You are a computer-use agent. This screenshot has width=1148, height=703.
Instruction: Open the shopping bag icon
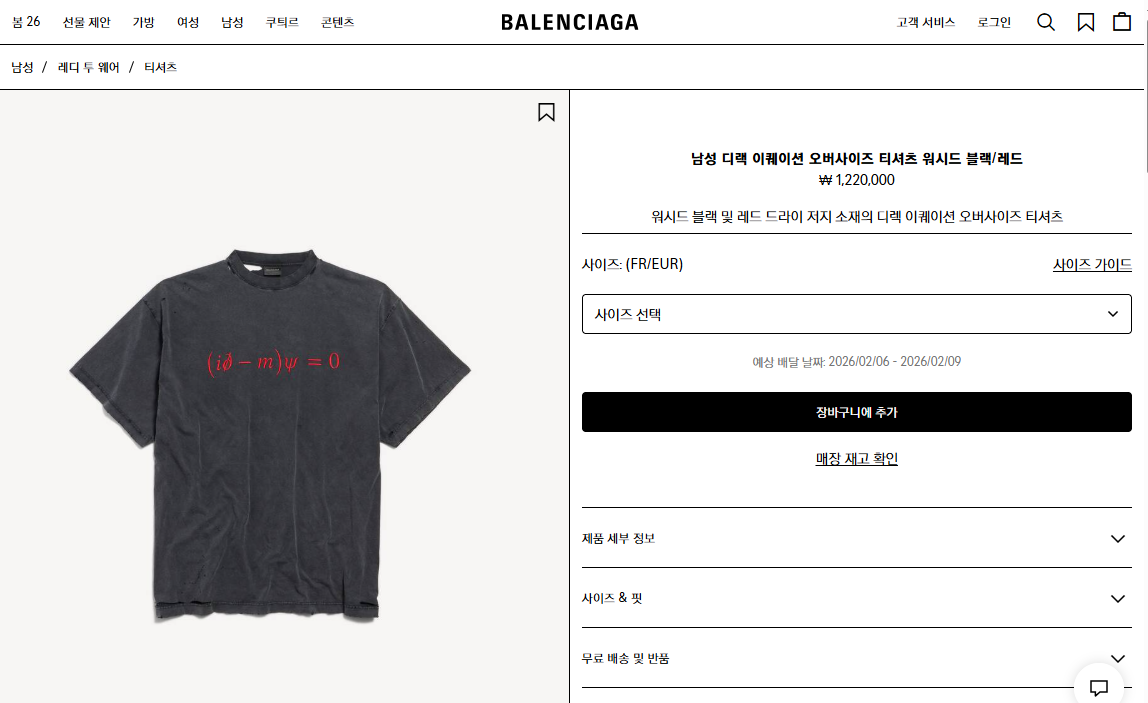click(1122, 22)
